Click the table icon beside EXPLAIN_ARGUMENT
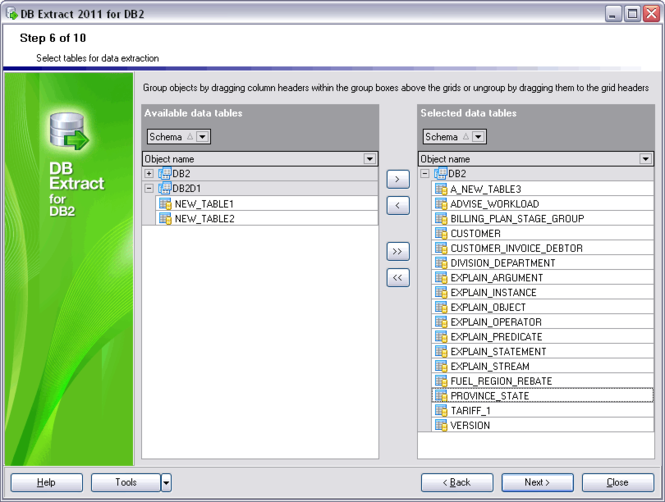This screenshot has height=502, width=665. click(x=441, y=278)
